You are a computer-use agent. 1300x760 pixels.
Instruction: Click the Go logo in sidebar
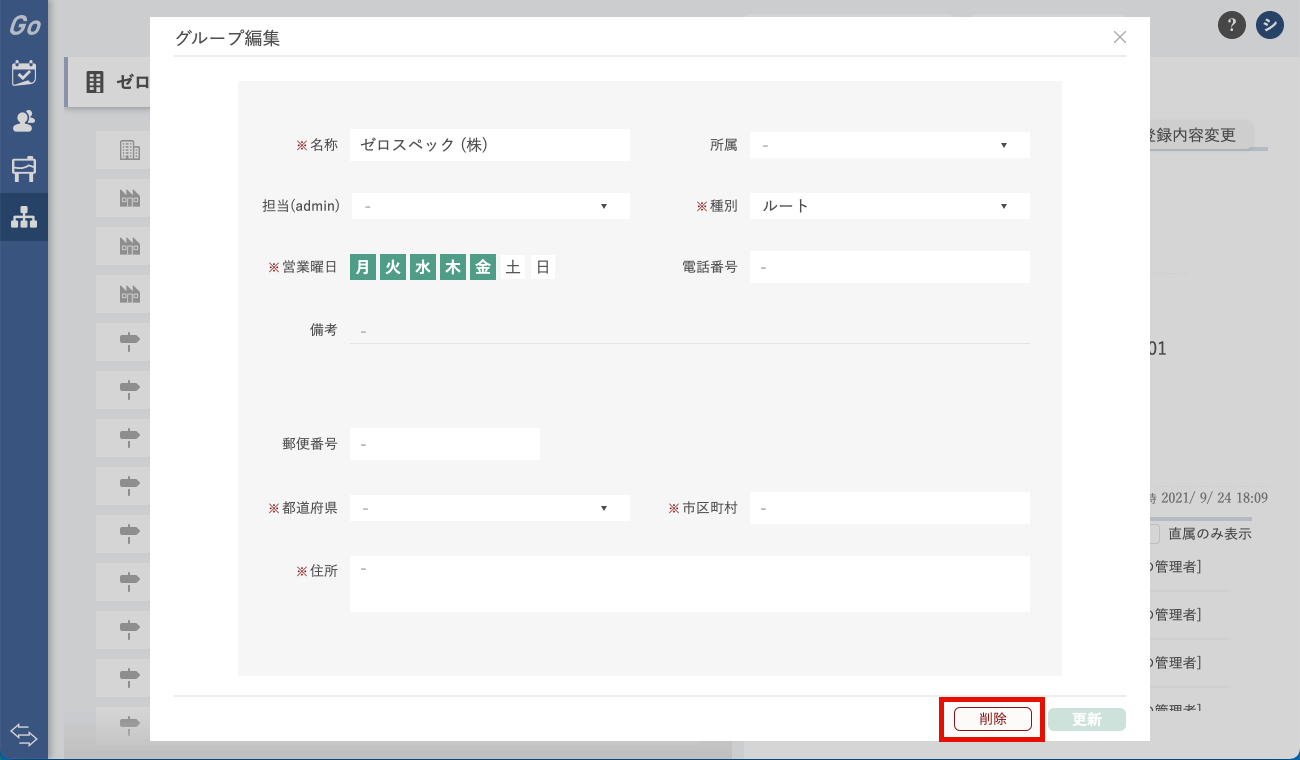coord(24,25)
